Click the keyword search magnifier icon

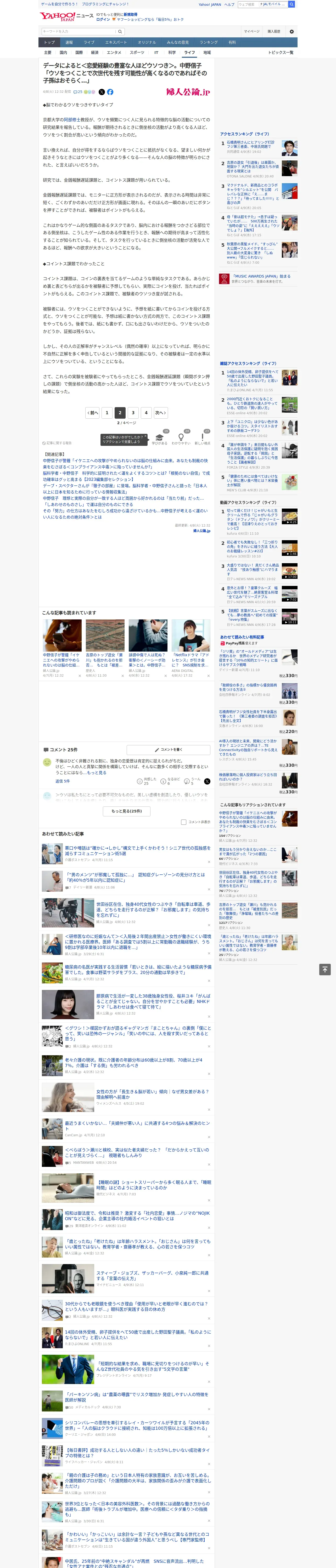(120, 31)
